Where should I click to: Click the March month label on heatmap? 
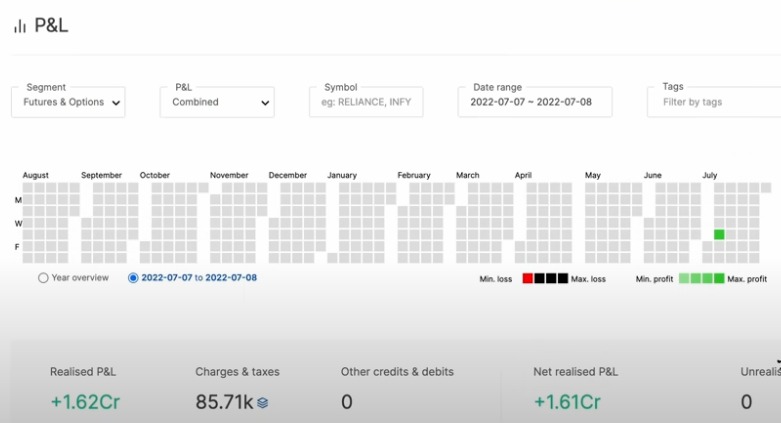click(468, 175)
